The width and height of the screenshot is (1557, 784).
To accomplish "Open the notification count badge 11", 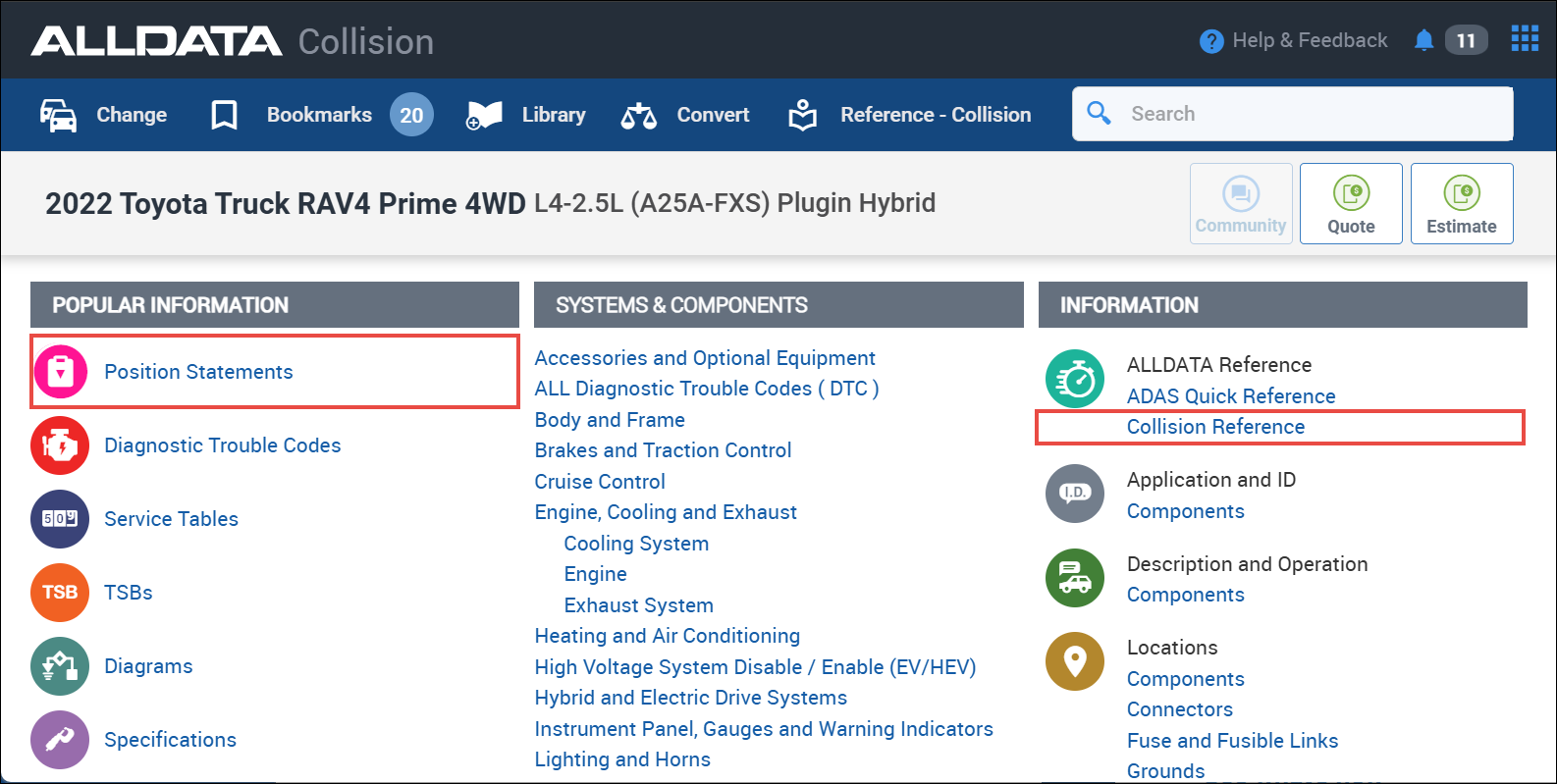I will tap(1466, 40).
